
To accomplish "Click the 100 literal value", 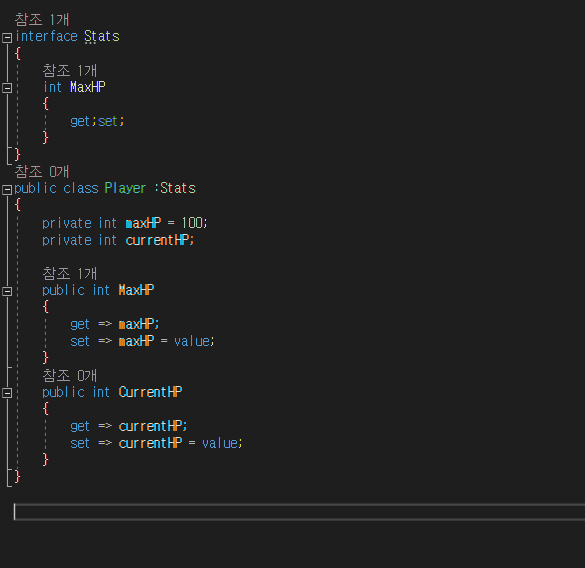I will (x=192, y=223).
